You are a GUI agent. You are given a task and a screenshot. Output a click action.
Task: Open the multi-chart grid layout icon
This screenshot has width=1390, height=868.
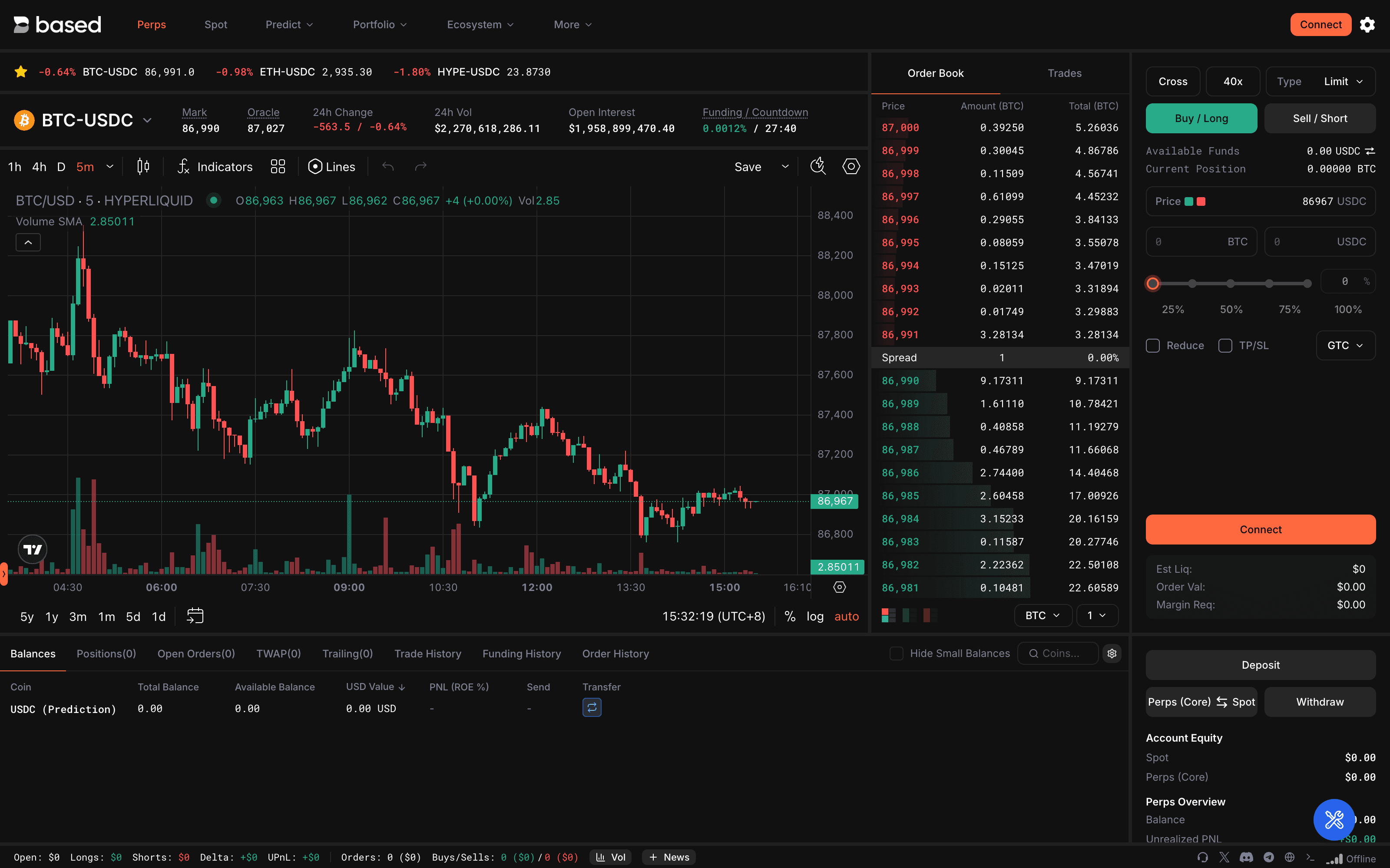pos(278,166)
